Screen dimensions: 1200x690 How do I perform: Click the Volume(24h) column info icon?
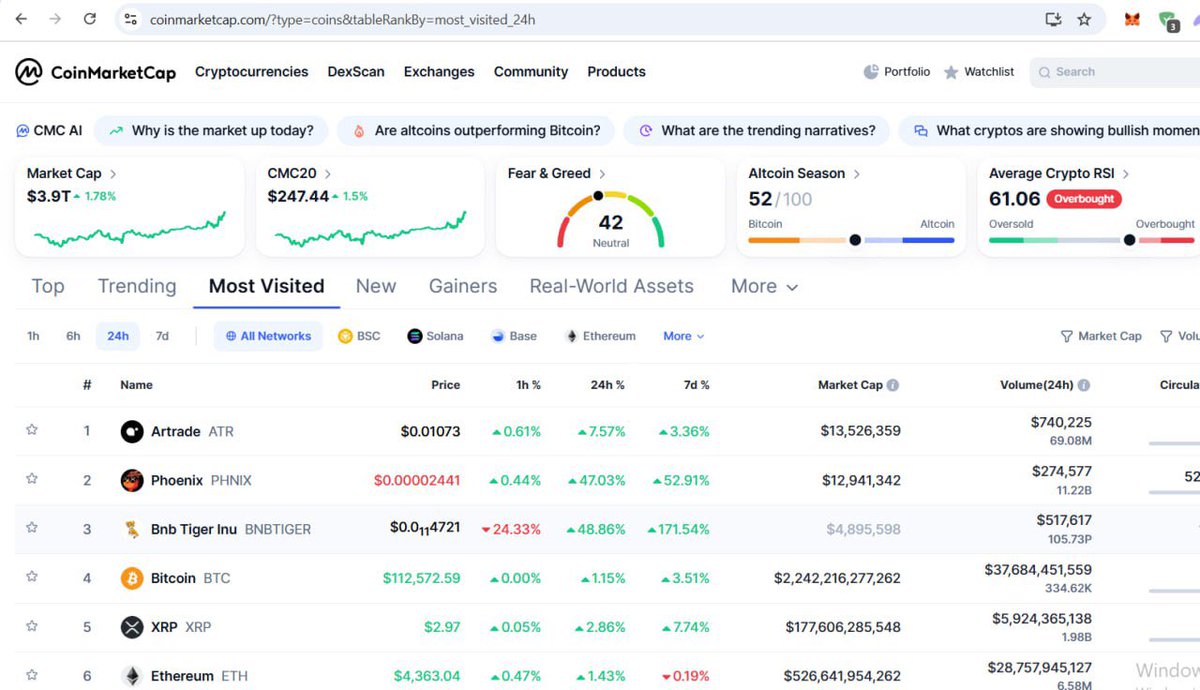pyautogui.click(x=1084, y=385)
